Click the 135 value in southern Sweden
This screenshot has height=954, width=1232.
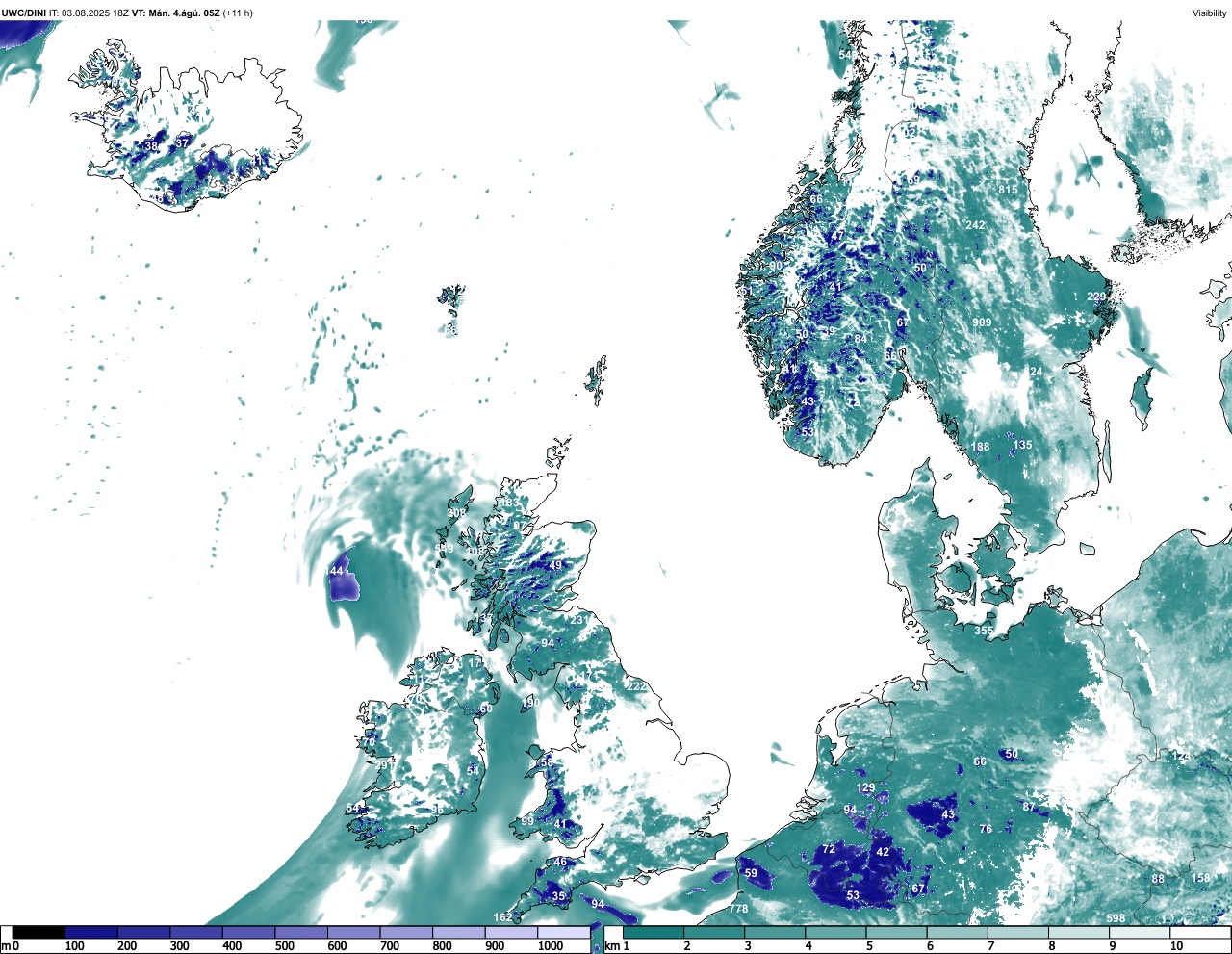(x=1022, y=445)
